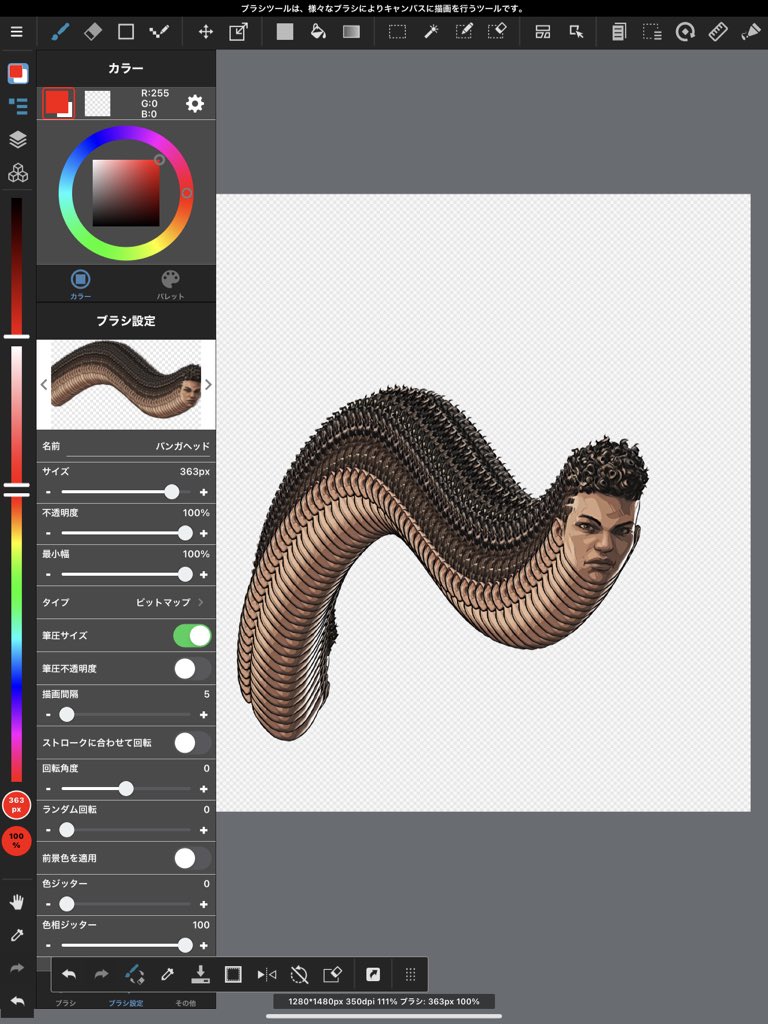The image size is (768, 1024).
Task: Activate the Hand pan tool
Action: (x=17, y=902)
